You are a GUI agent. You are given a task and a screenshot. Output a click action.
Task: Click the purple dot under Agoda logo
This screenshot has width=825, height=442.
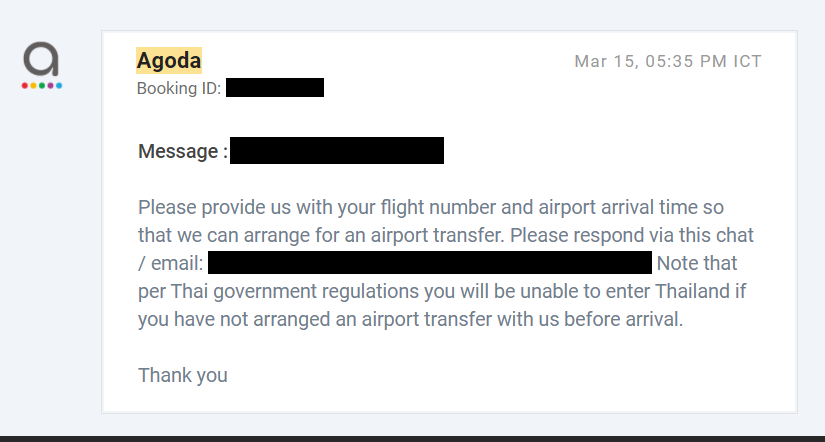pyautogui.click(x=51, y=86)
